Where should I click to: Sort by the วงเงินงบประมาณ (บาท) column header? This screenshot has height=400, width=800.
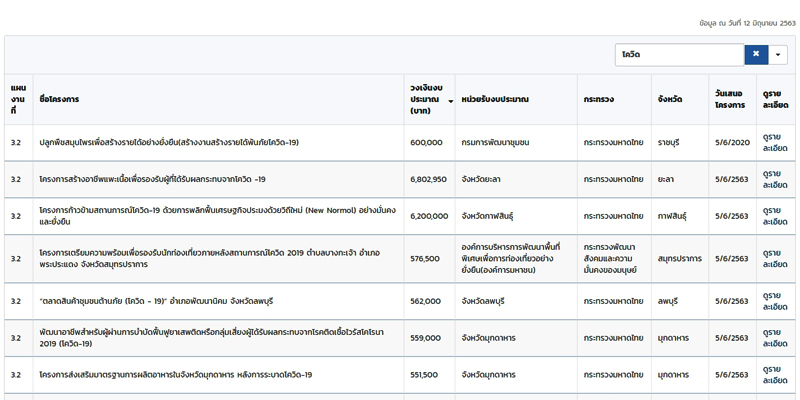point(426,99)
